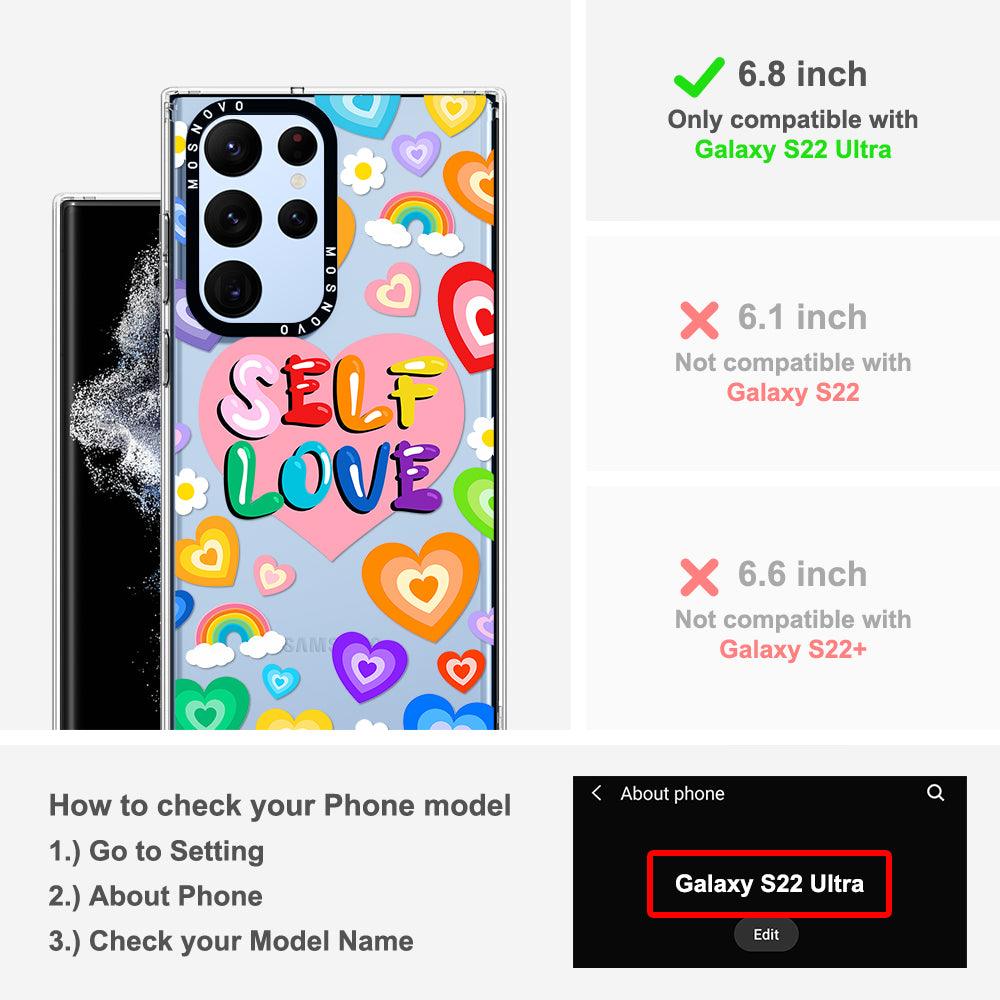1000x1000 pixels.
Task: Click the How to check your Phone model heading
Action: [280, 805]
